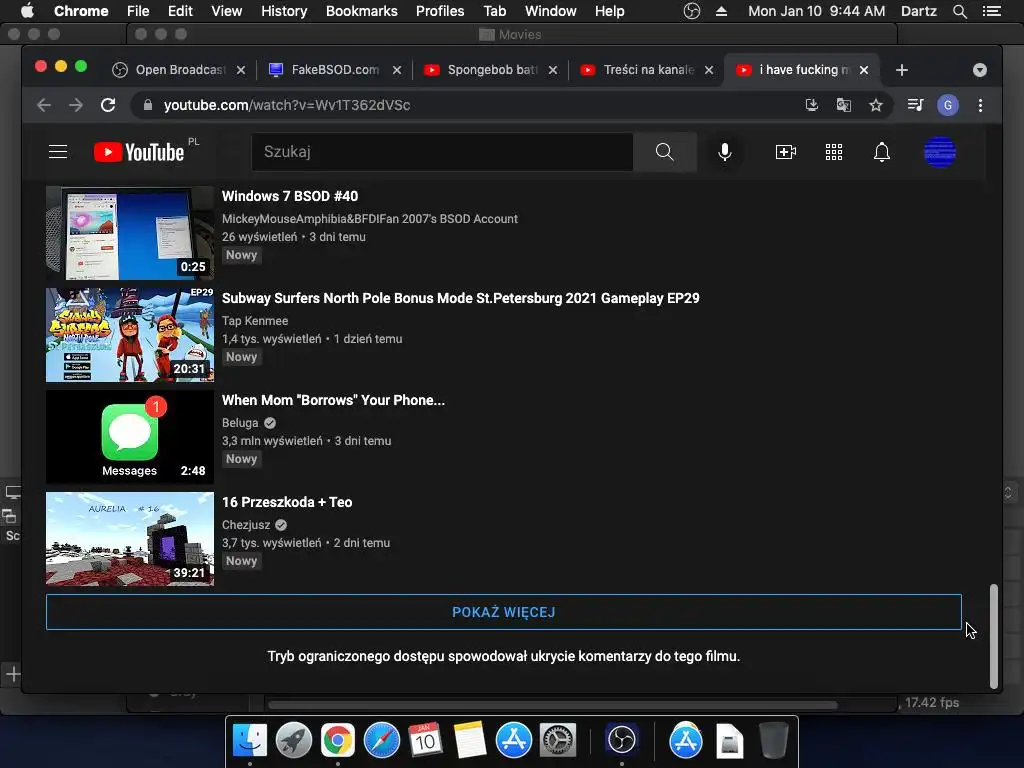Open the Apple menu
The image size is (1024, 768).
[27, 11]
